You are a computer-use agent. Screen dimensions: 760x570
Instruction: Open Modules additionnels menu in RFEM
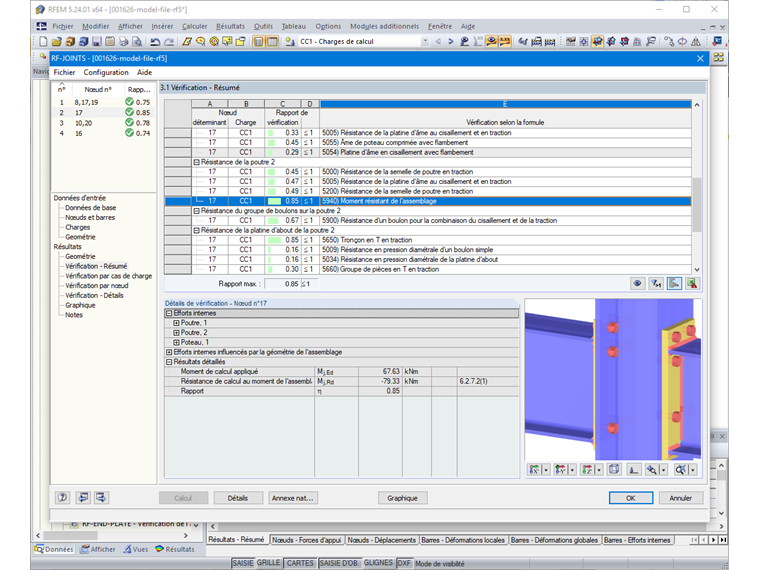tap(384, 26)
